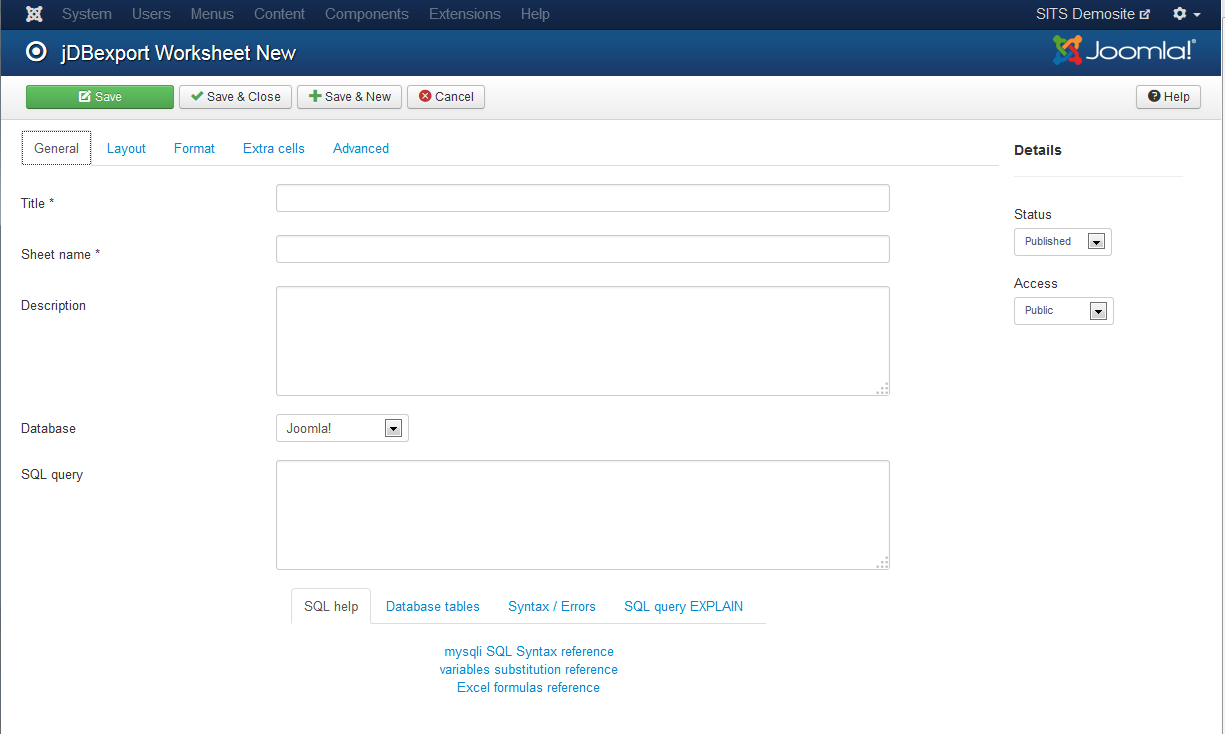Click the green Save button

coord(100,97)
